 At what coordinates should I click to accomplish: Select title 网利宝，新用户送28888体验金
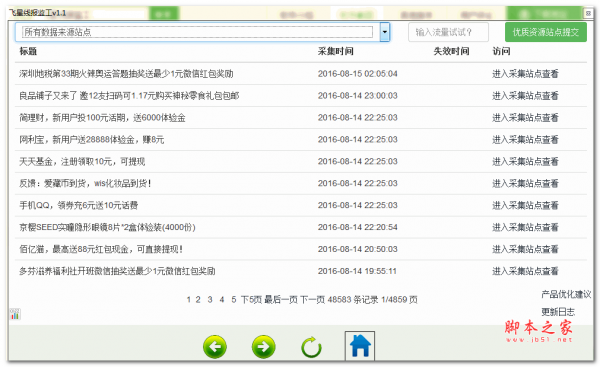point(91,139)
